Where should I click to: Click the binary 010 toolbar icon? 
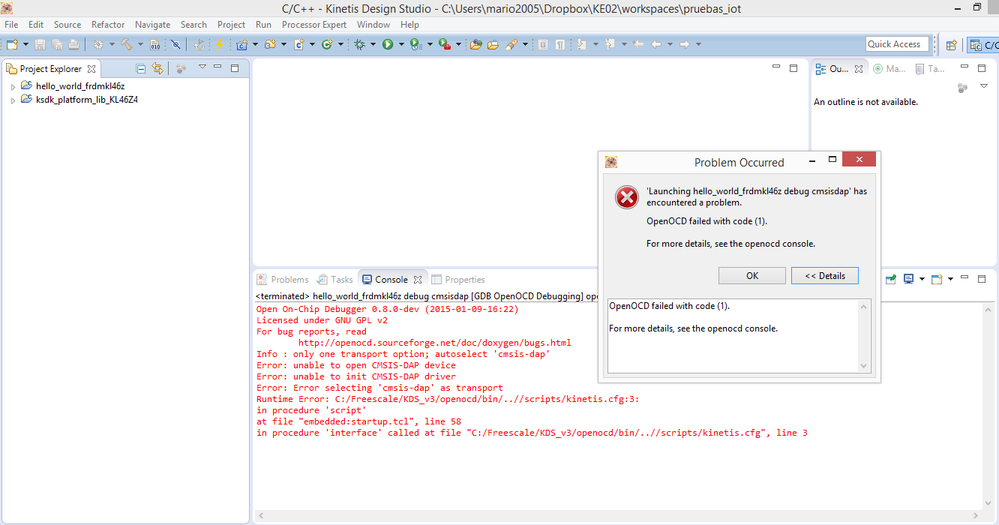click(155, 44)
